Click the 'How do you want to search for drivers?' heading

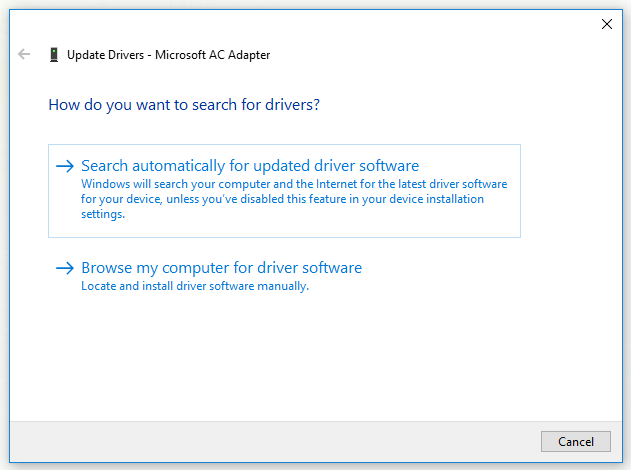click(191, 104)
